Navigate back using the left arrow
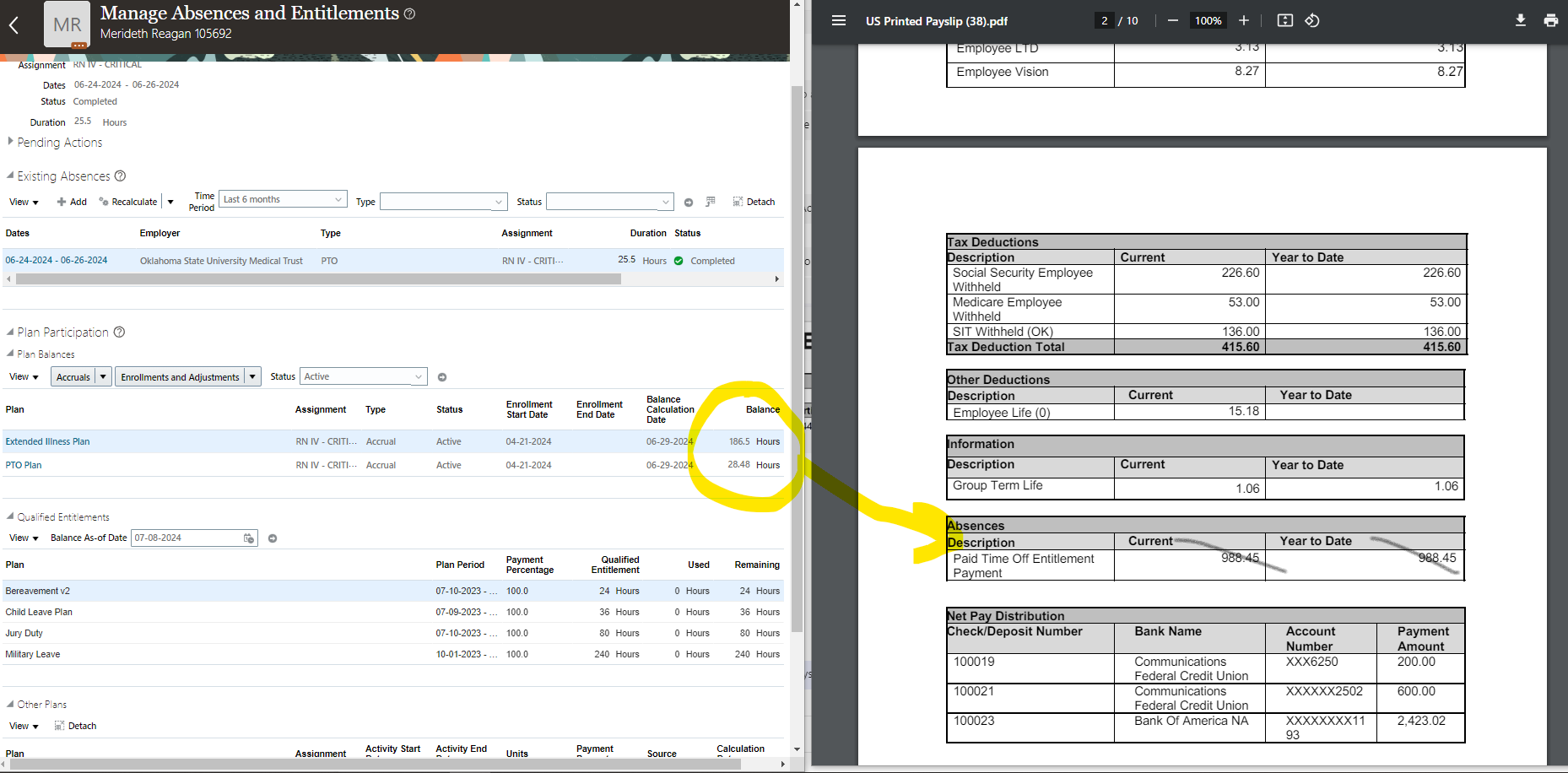The height and width of the screenshot is (773, 1568). (x=14, y=24)
